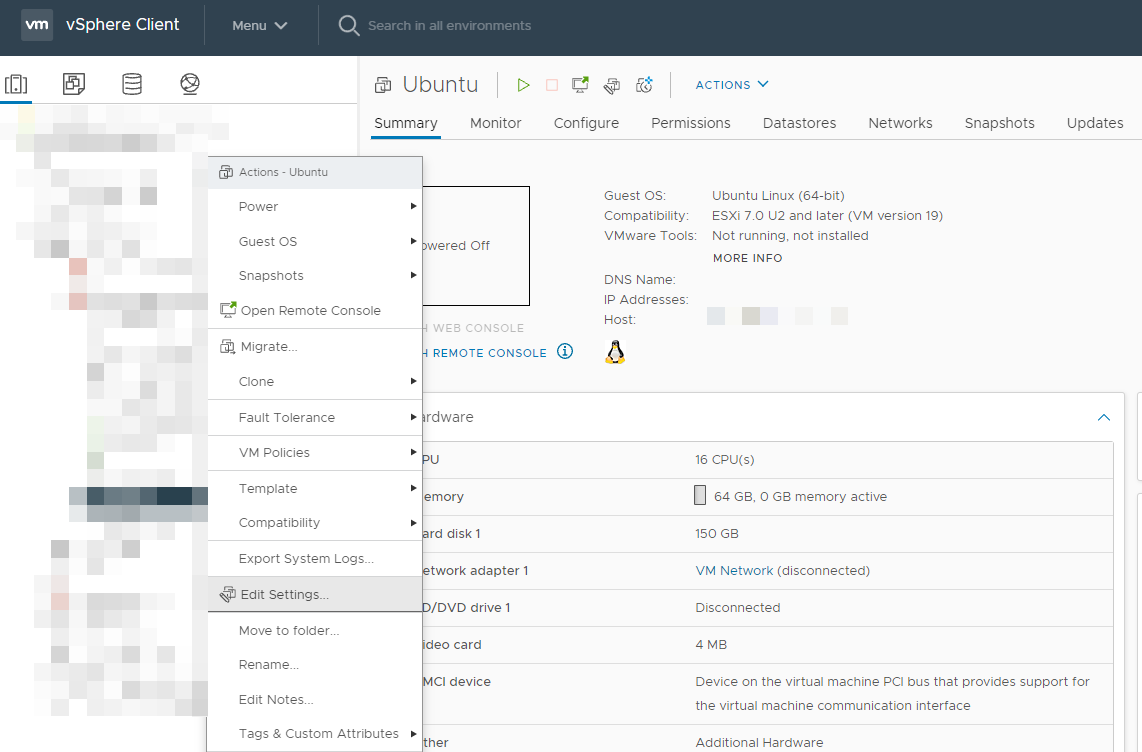
Task: Select Migrate from the context menu
Action: click(268, 346)
